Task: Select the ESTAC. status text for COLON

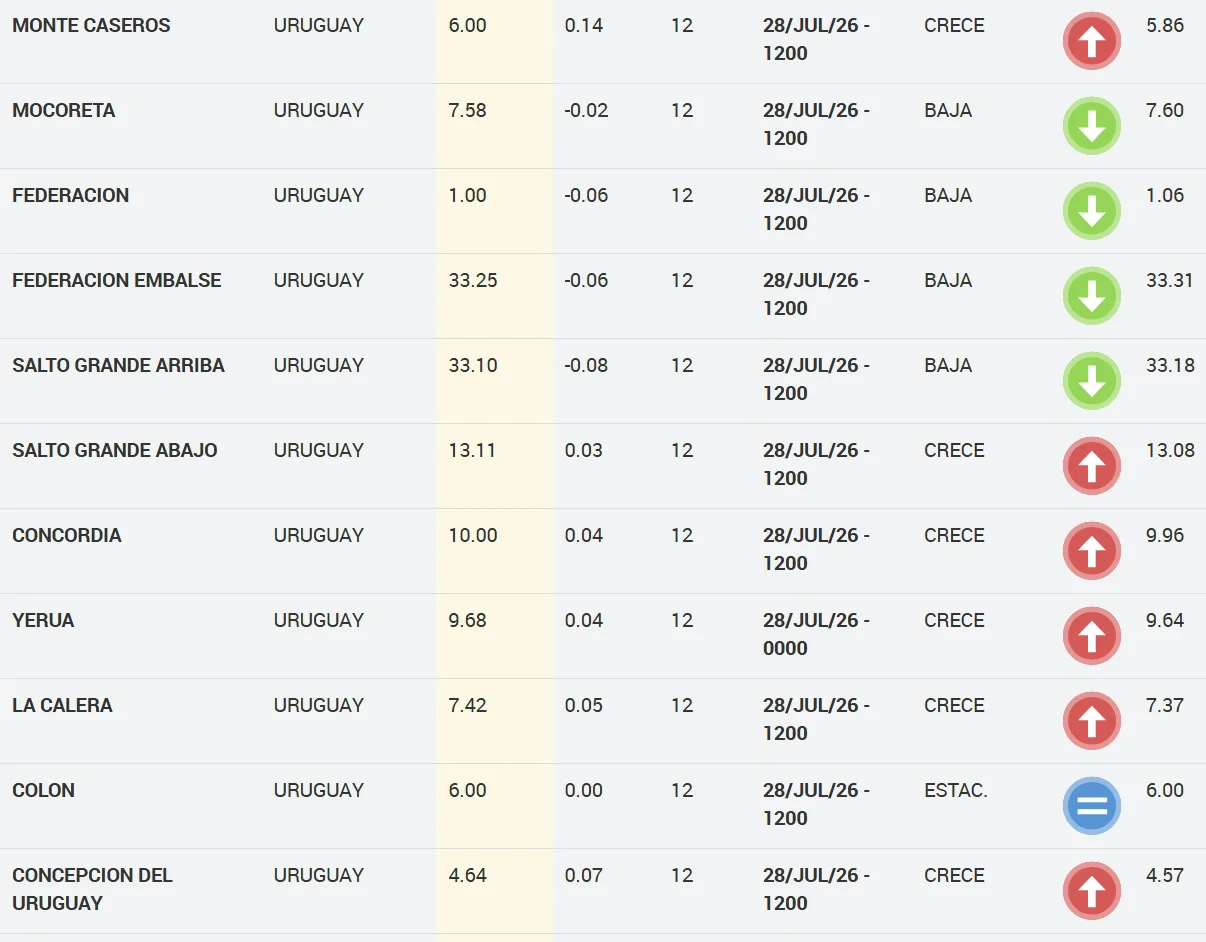Action: click(956, 790)
